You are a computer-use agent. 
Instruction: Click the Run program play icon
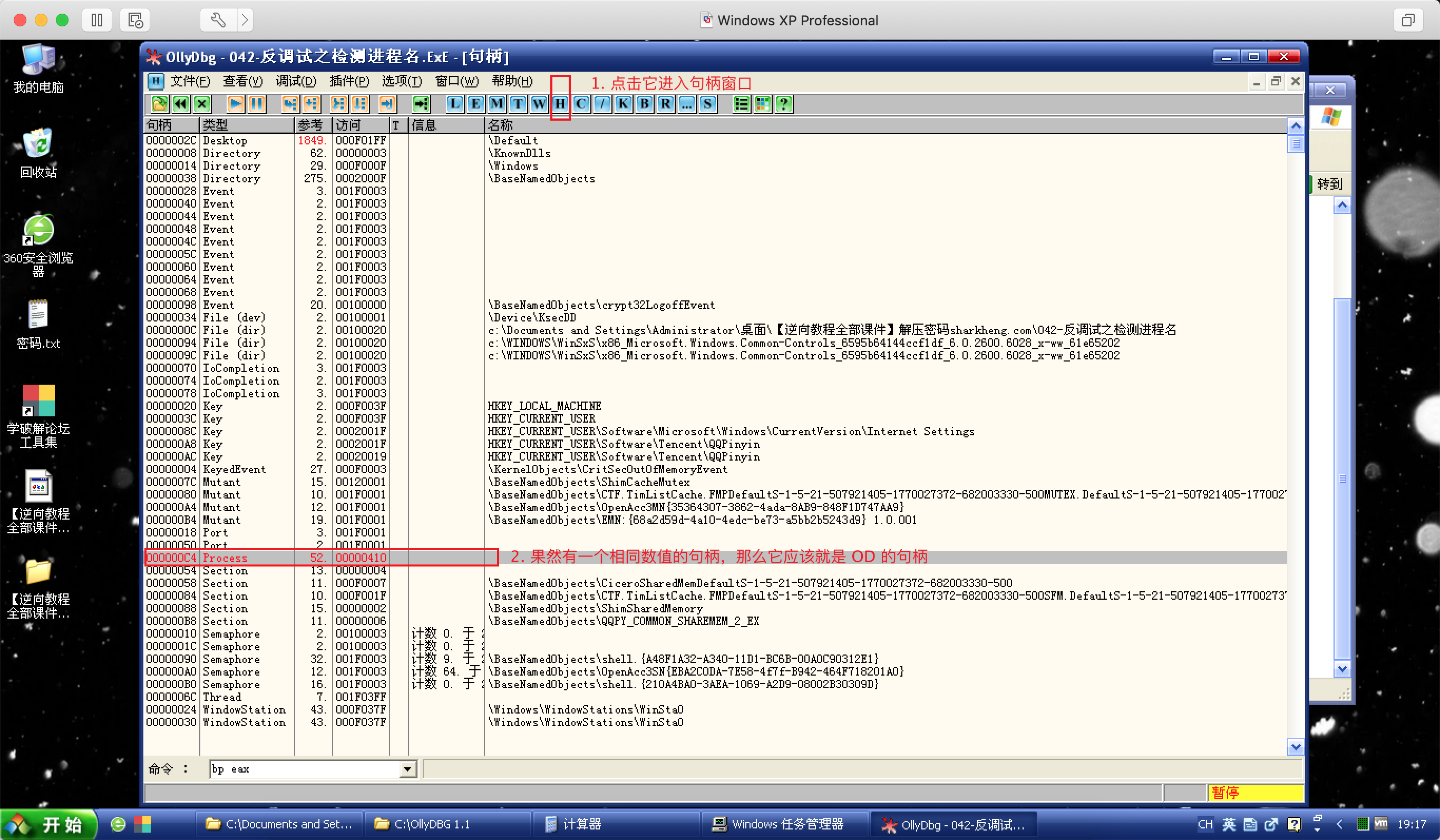tap(235, 104)
